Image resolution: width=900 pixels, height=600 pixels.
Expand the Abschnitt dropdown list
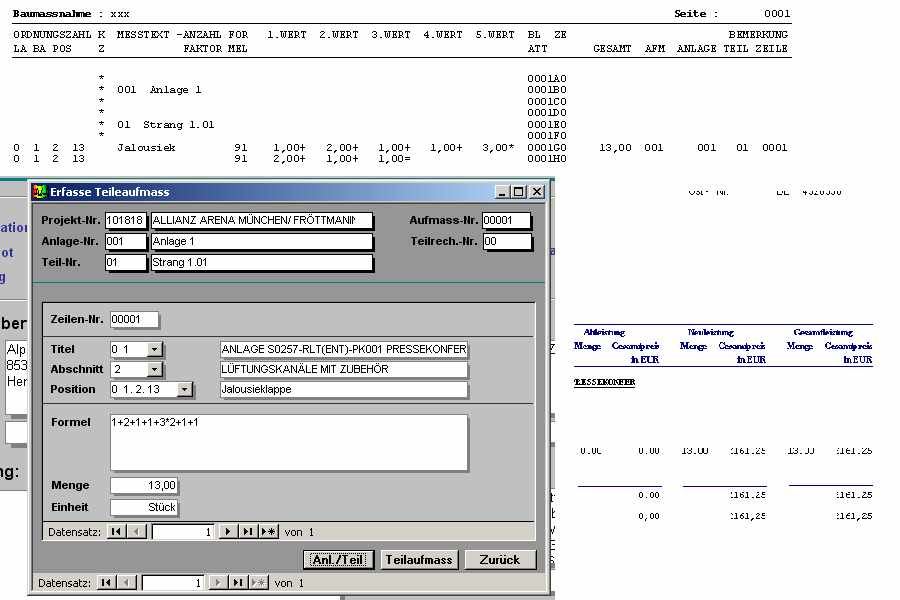(154, 369)
